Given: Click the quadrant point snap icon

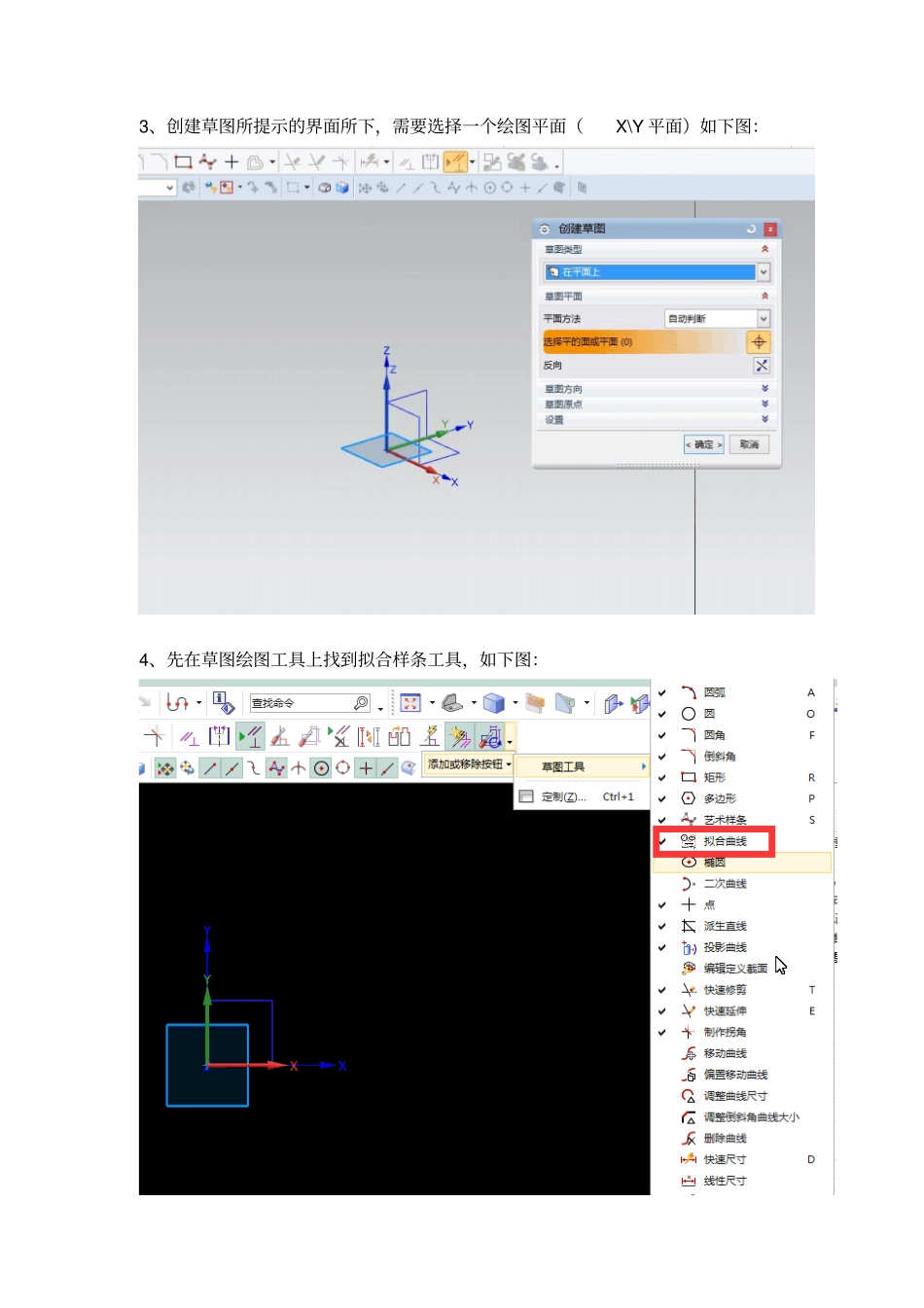Looking at the screenshot, I should 342,768.
